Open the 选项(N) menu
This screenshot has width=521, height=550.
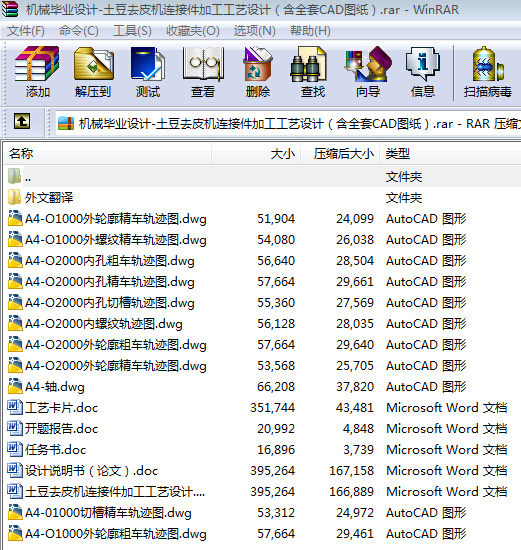point(254,31)
